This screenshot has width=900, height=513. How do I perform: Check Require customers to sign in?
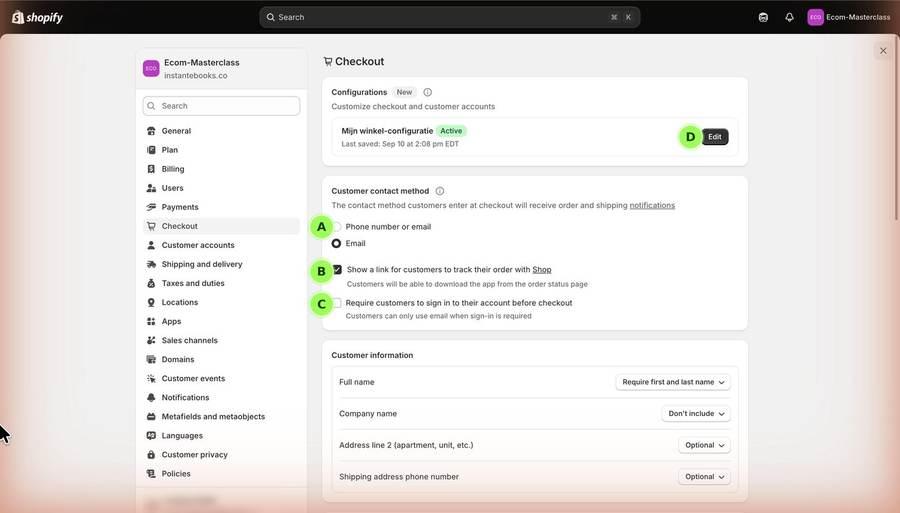(x=337, y=303)
